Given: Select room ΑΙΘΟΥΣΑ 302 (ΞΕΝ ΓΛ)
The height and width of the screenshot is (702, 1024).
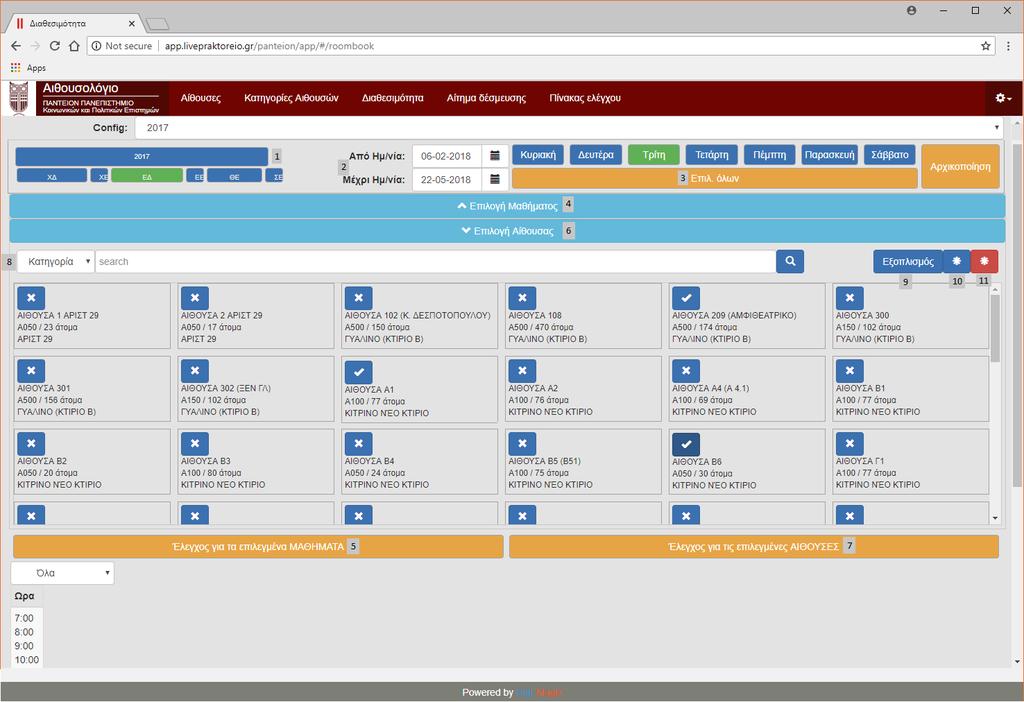Looking at the screenshot, I should point(195,371).
